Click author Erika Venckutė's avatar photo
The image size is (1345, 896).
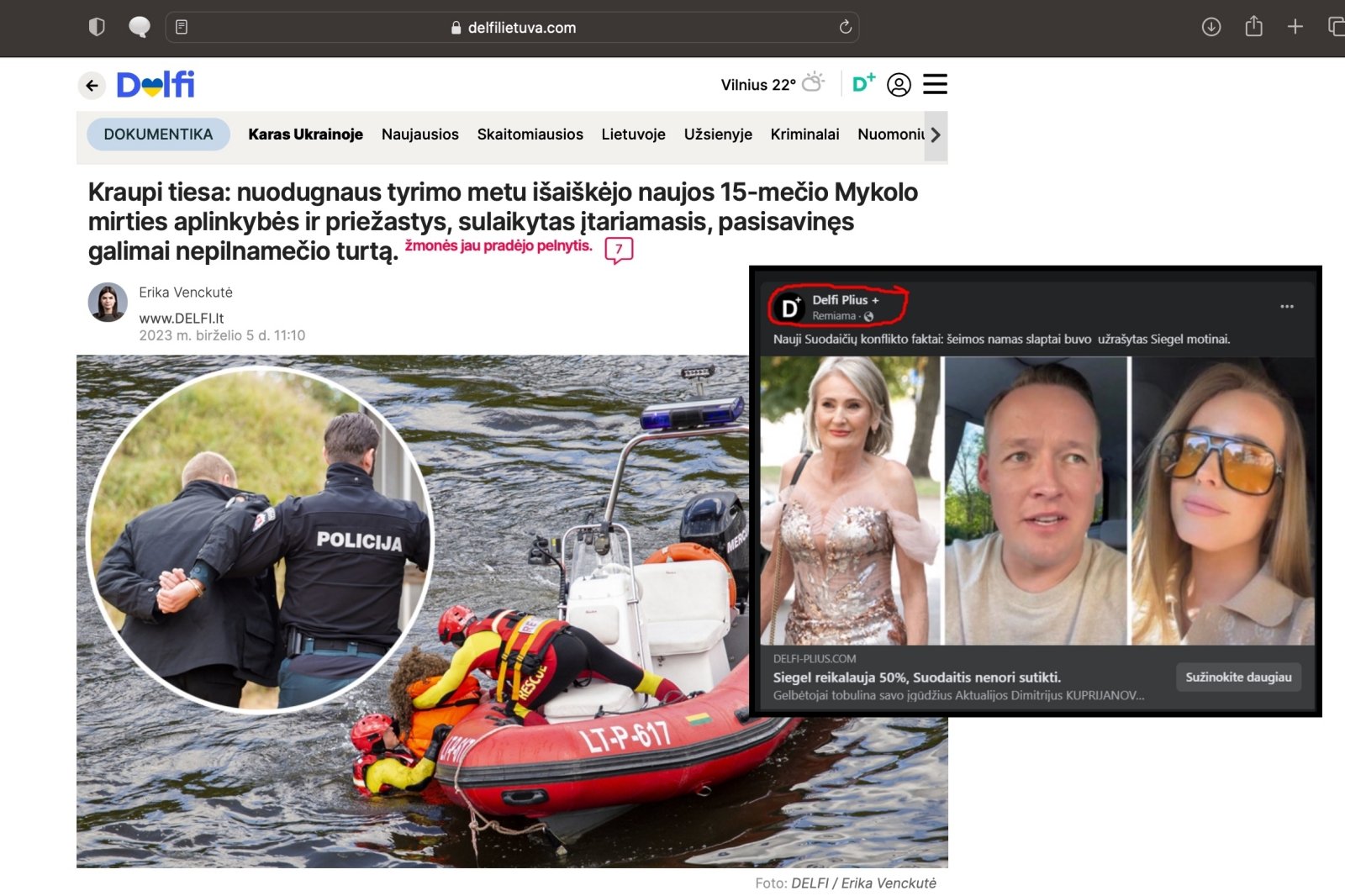tap(108, 303)
